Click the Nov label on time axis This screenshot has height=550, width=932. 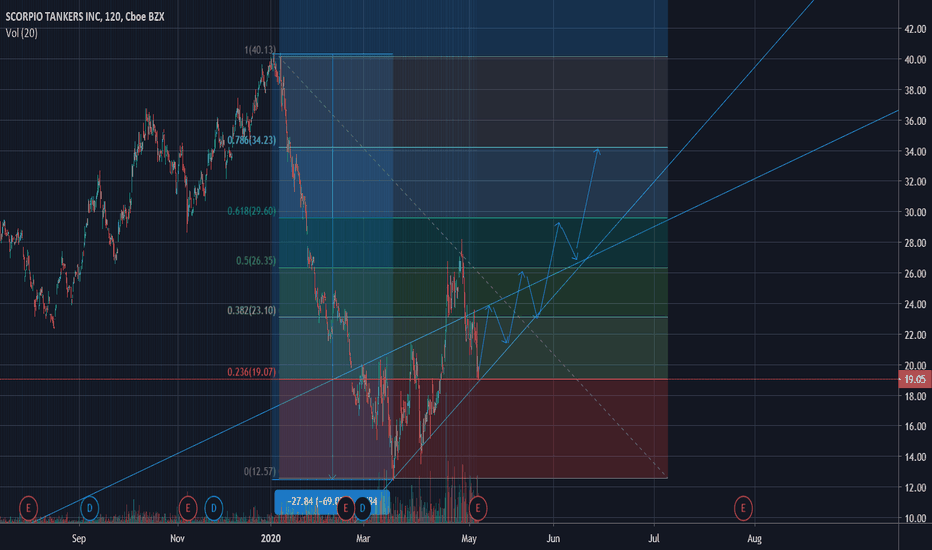pyautogui.click(x=177, y=538)
